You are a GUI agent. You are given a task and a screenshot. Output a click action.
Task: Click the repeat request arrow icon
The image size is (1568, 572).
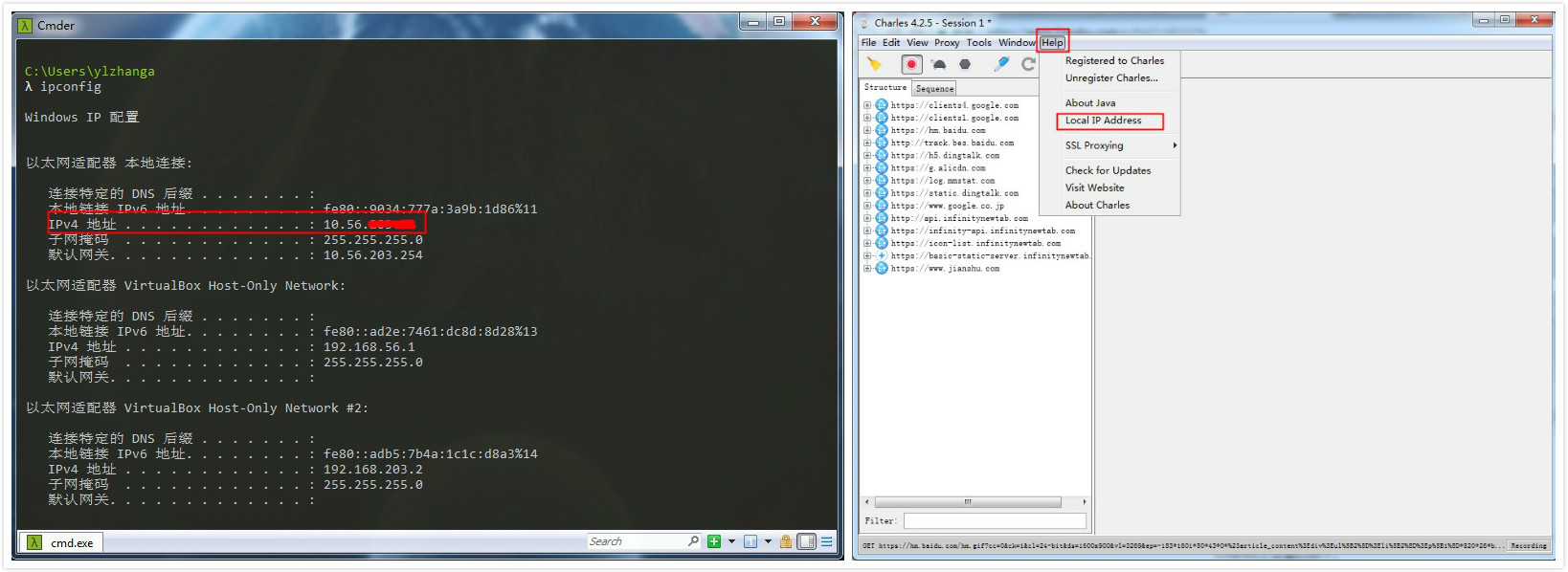click(x=1028, y=64)
